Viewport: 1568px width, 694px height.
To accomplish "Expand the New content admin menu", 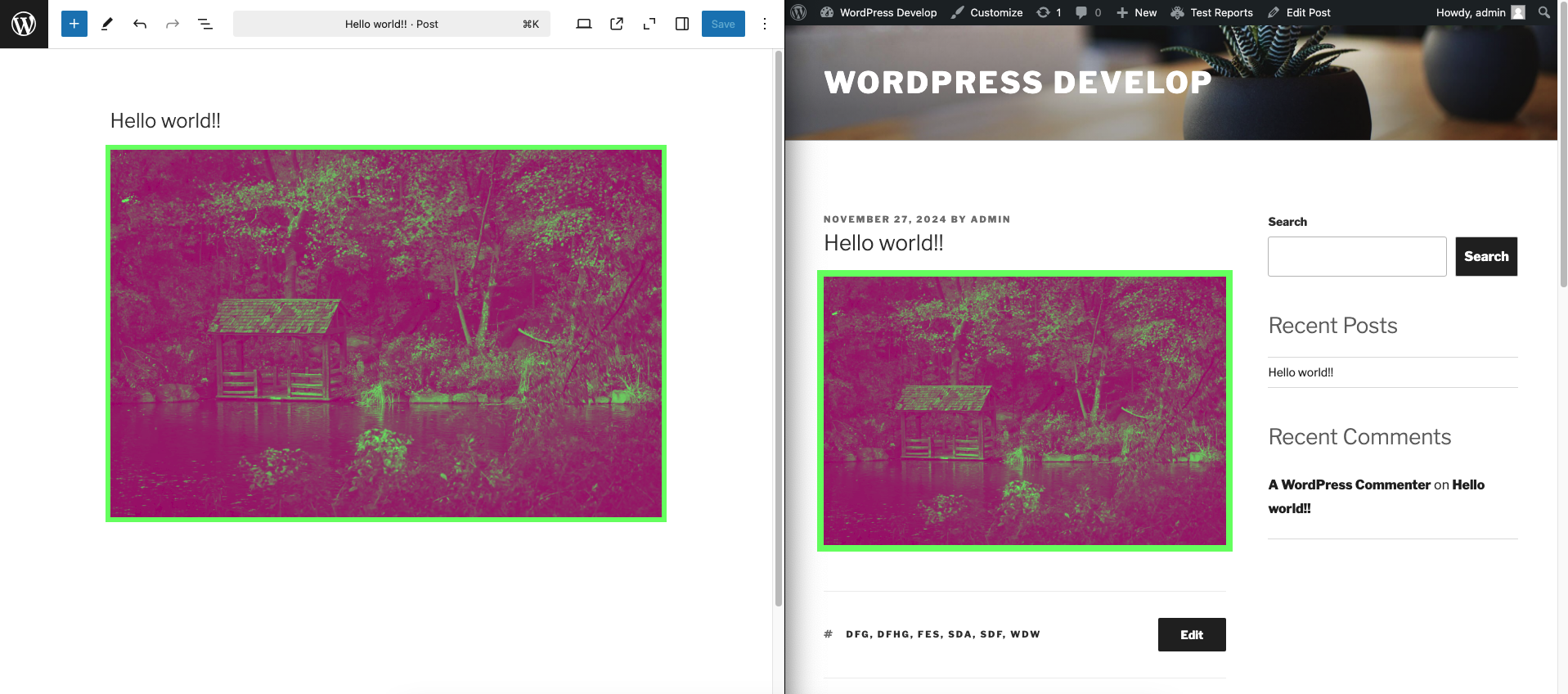I will pyautogui.click(x=1137, y=12).
